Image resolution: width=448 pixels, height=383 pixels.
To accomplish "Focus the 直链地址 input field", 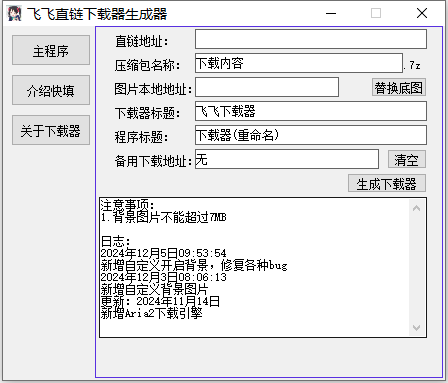I will [x=311, y=39].
